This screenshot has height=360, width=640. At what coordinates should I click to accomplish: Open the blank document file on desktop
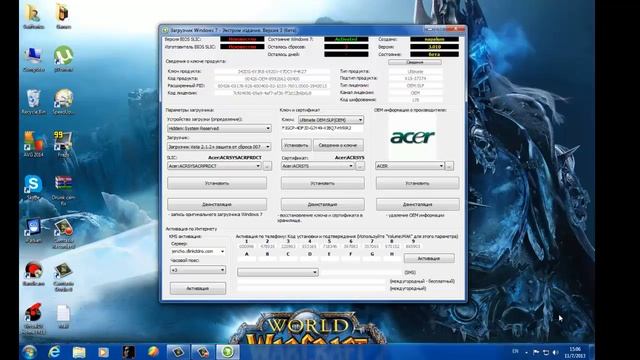63,316
